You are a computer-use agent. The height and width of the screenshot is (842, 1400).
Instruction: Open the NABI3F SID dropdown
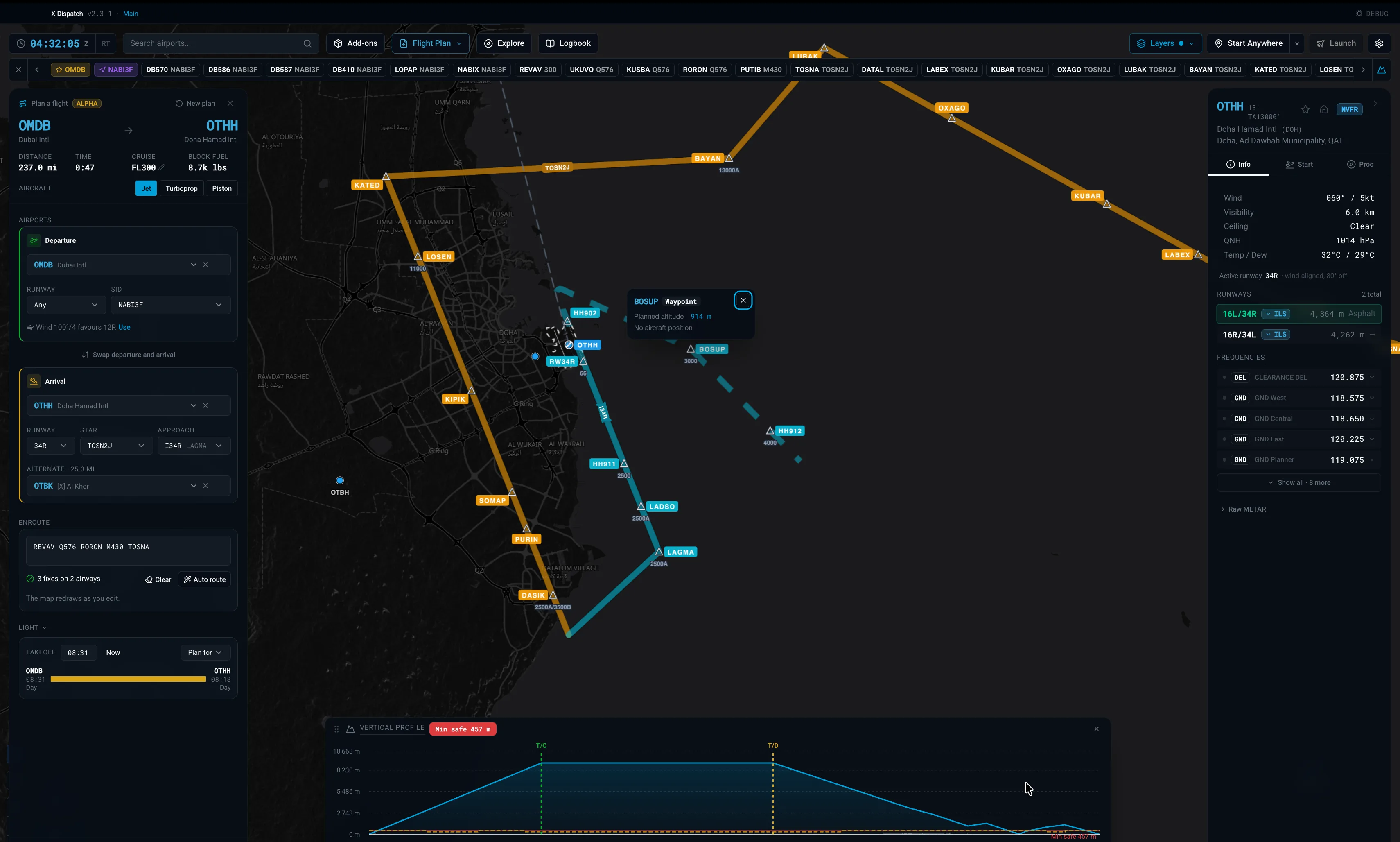point(170,305)
